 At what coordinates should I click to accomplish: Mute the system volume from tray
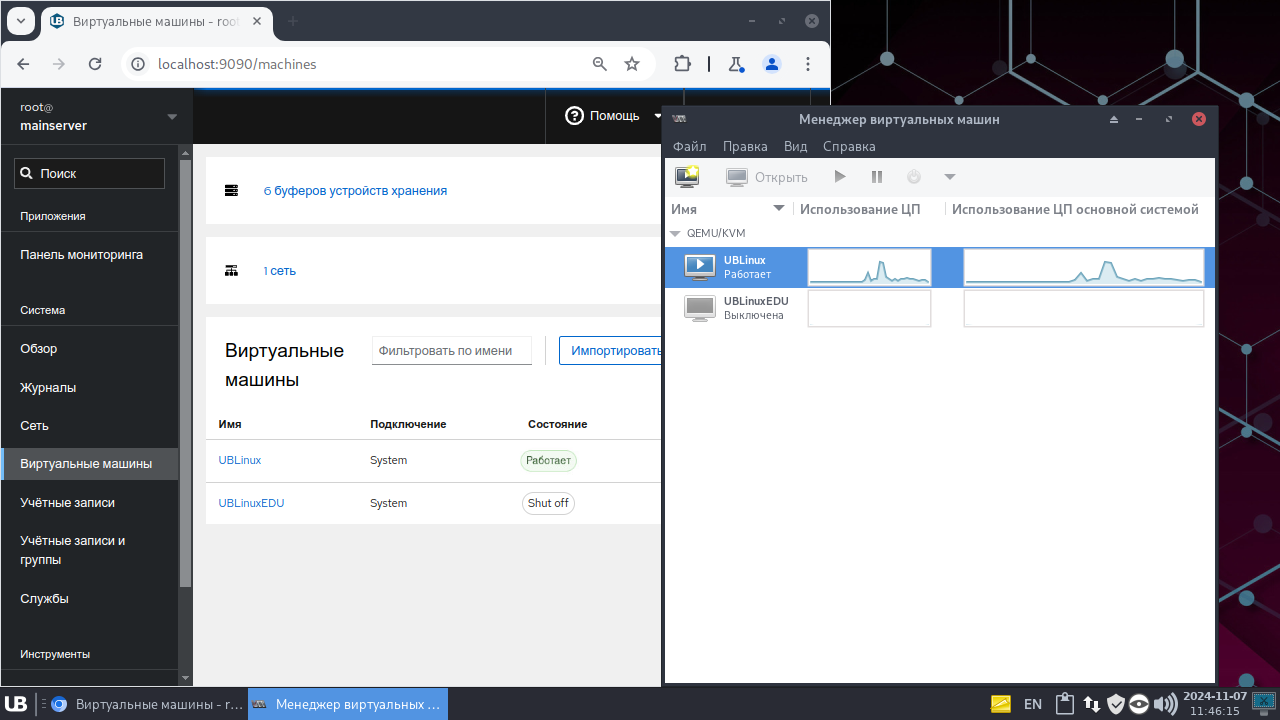click(x=1165, y=703)
